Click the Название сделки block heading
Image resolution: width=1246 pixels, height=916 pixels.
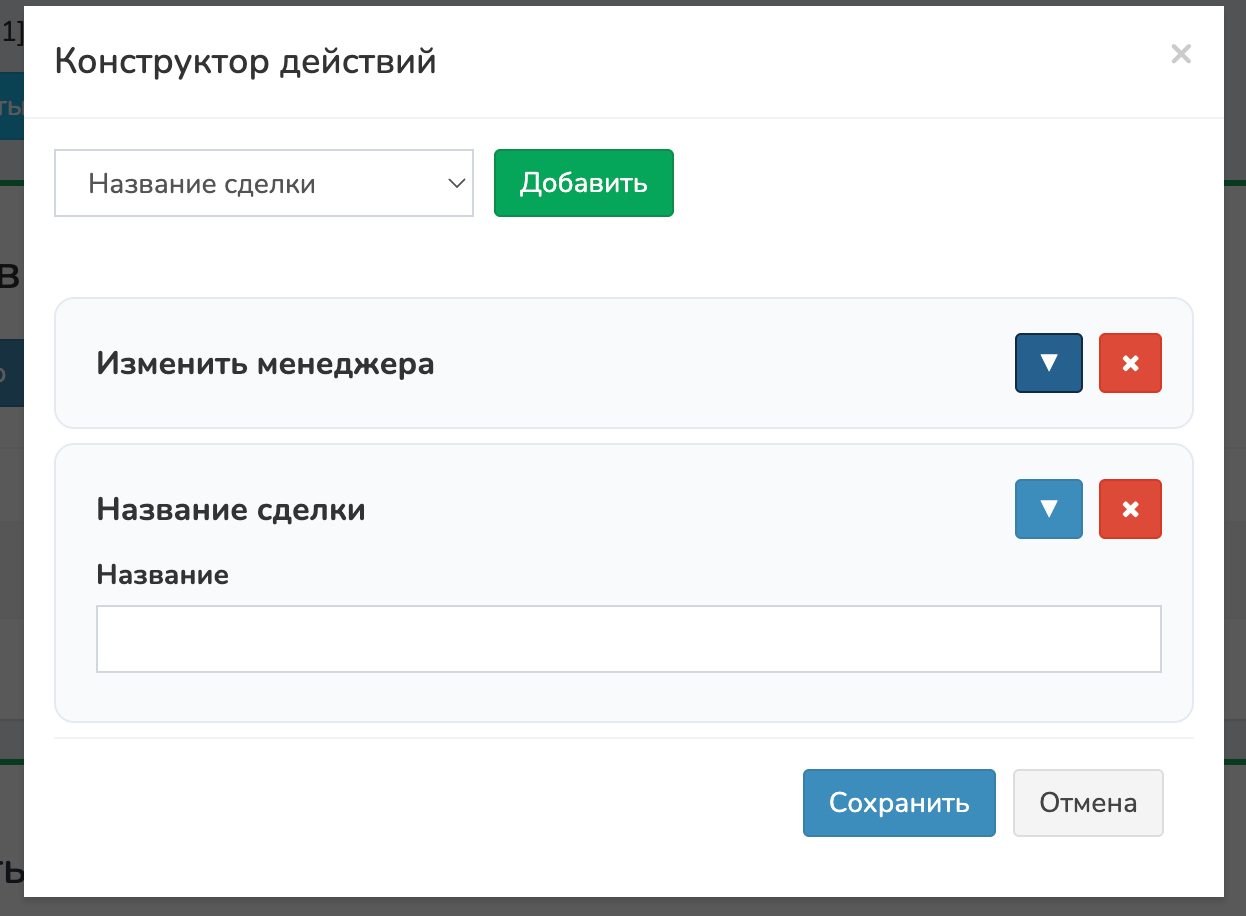230,509
